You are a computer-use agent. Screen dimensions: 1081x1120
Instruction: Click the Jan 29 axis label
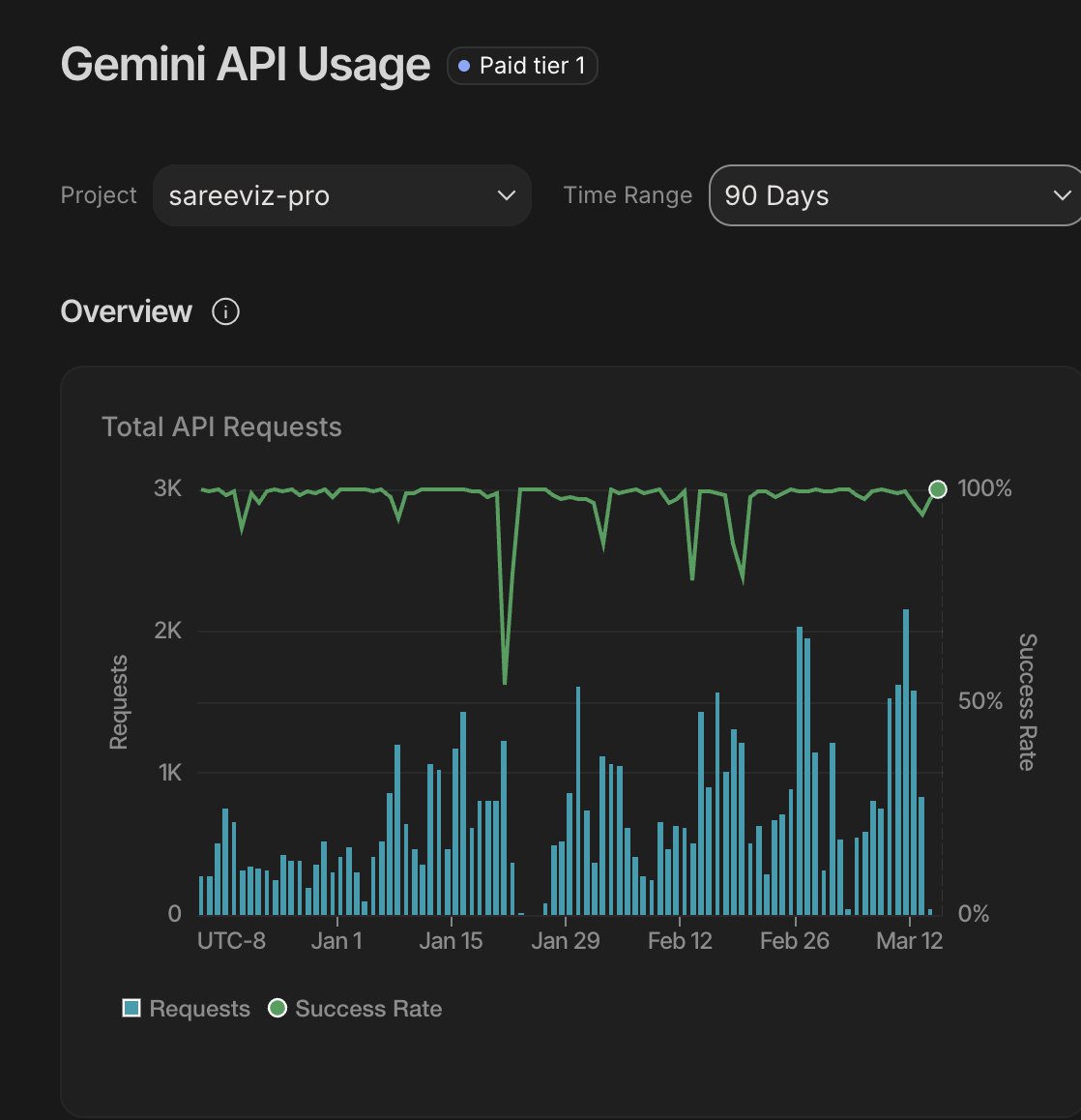coord(566,941)
